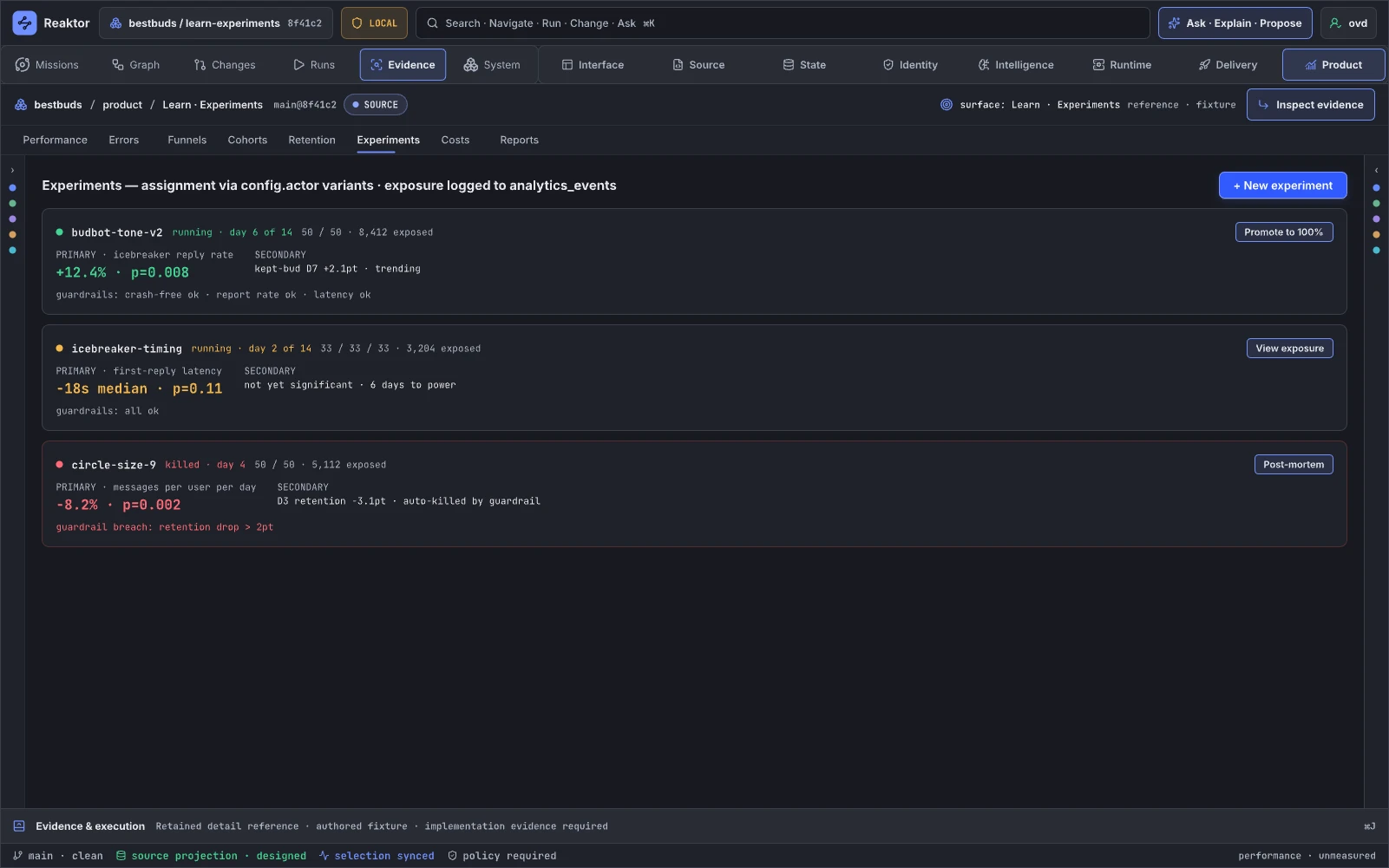
Task: Click + New experiment button
Action: (1282, 186)
